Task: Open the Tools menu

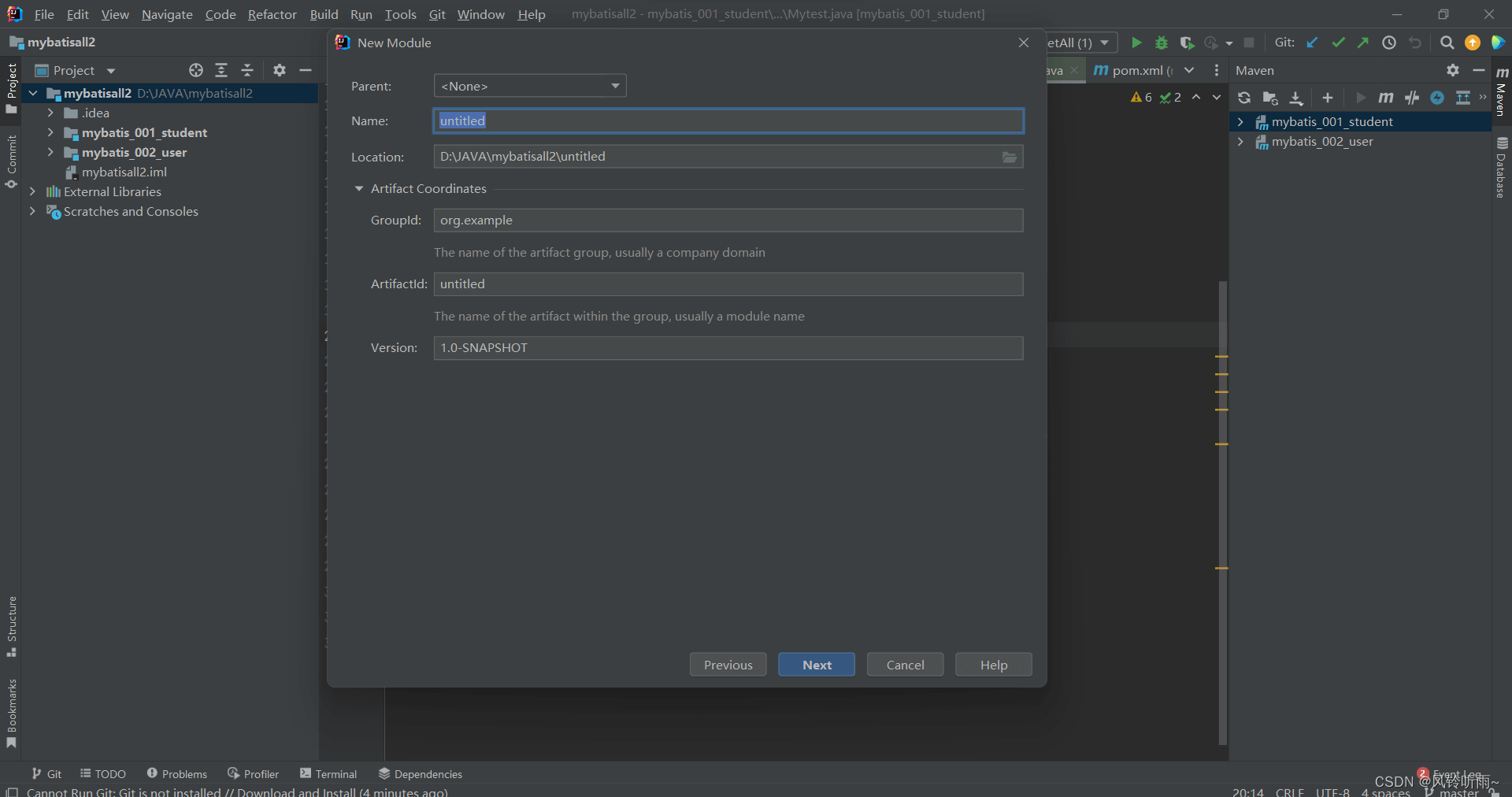Action: tap(400, 14)
